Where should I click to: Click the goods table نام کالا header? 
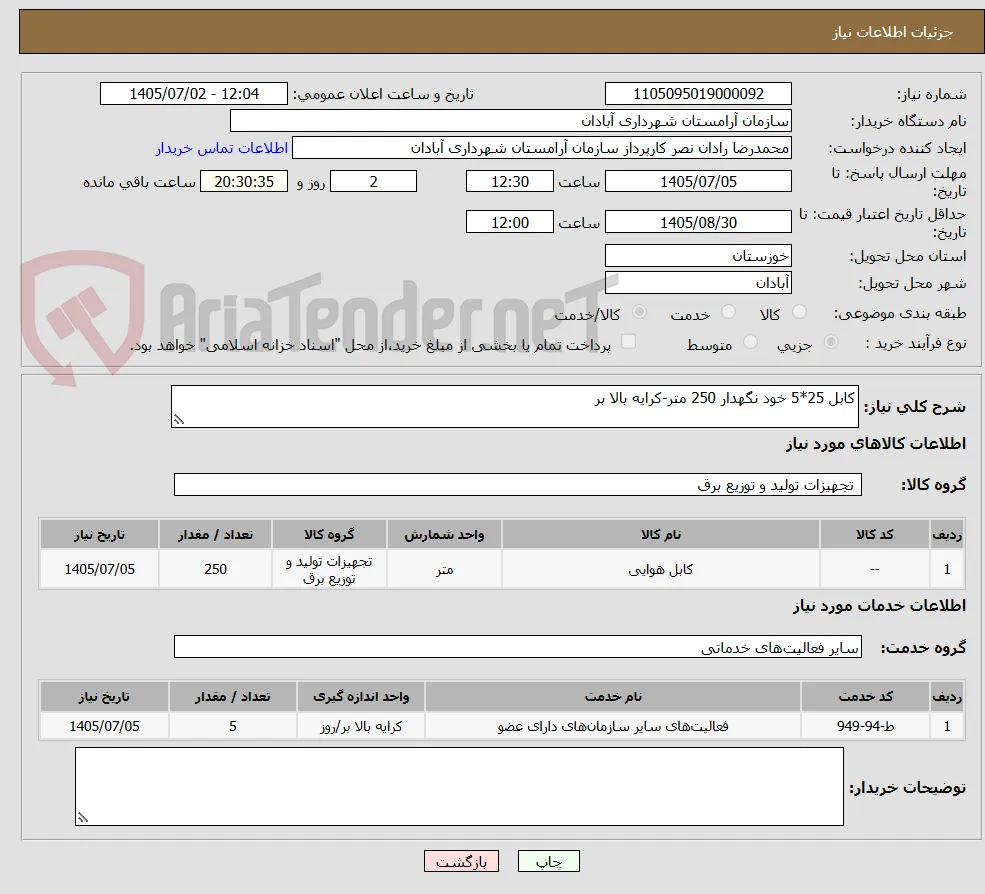(x=661, y=535)
